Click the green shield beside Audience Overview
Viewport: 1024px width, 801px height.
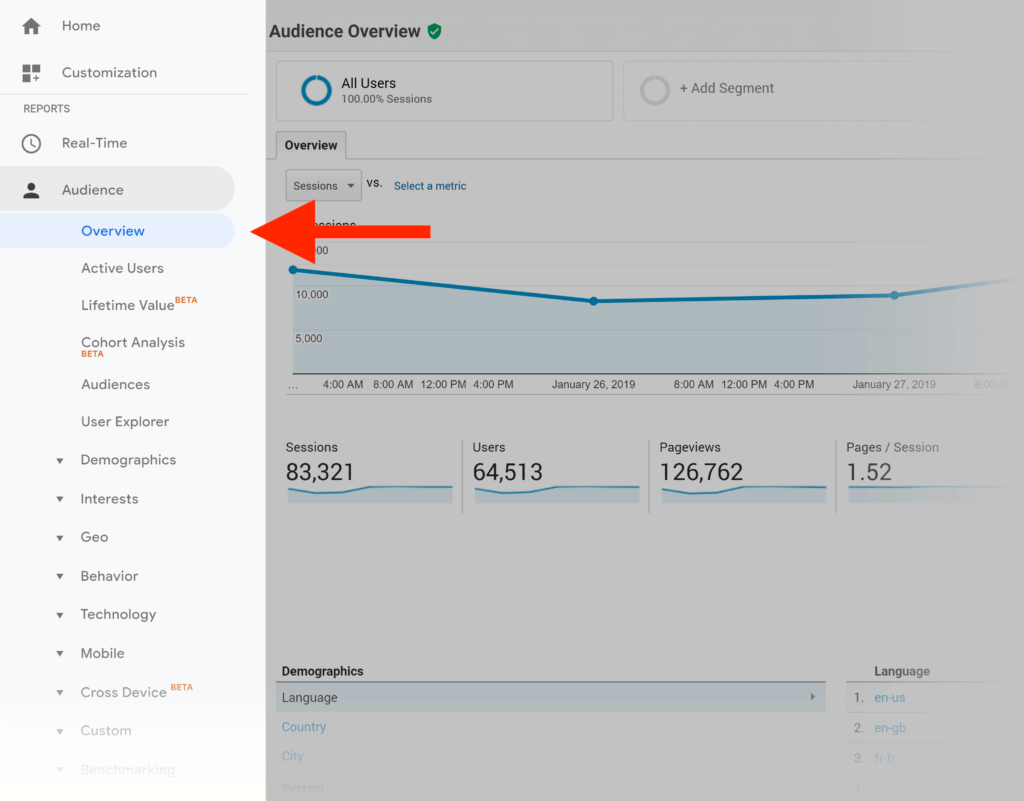434,31
